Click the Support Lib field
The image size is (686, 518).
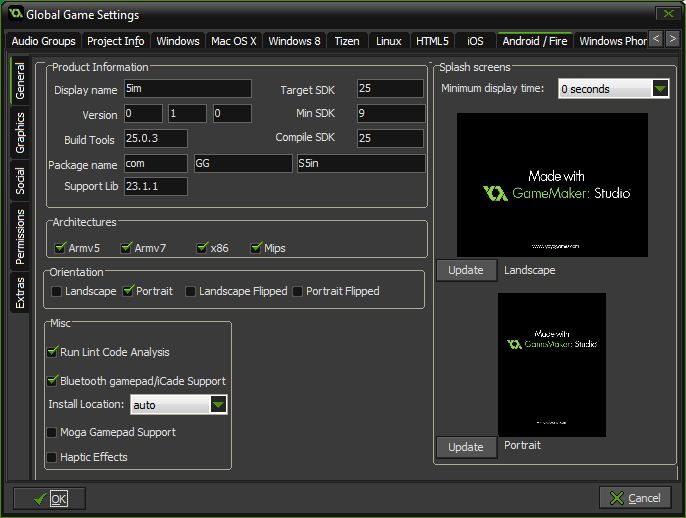pos(156,186)
